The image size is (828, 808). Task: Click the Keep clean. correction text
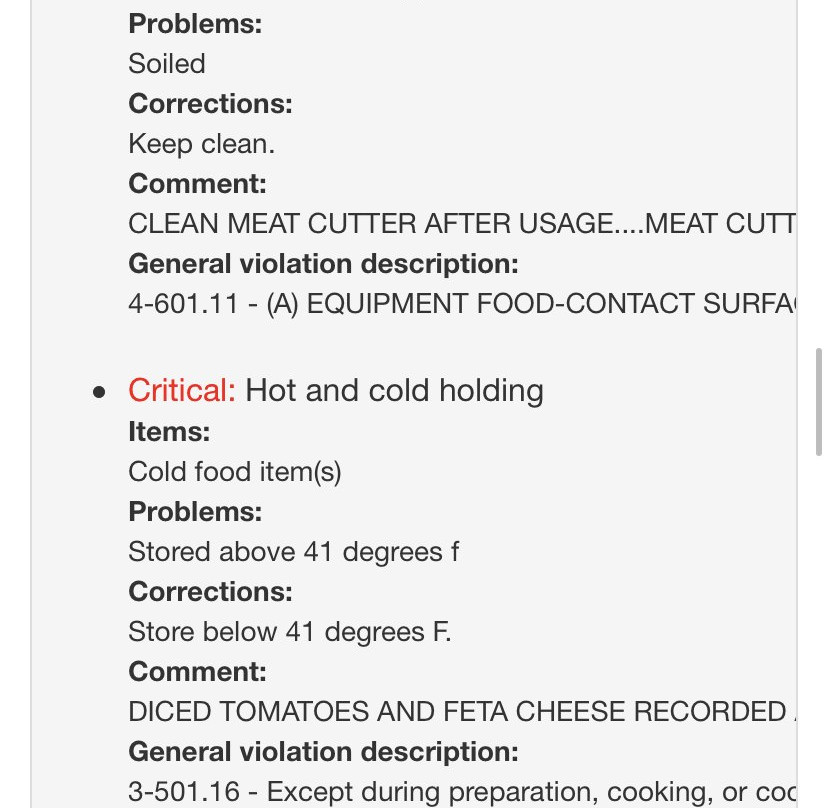coord(201,144)
